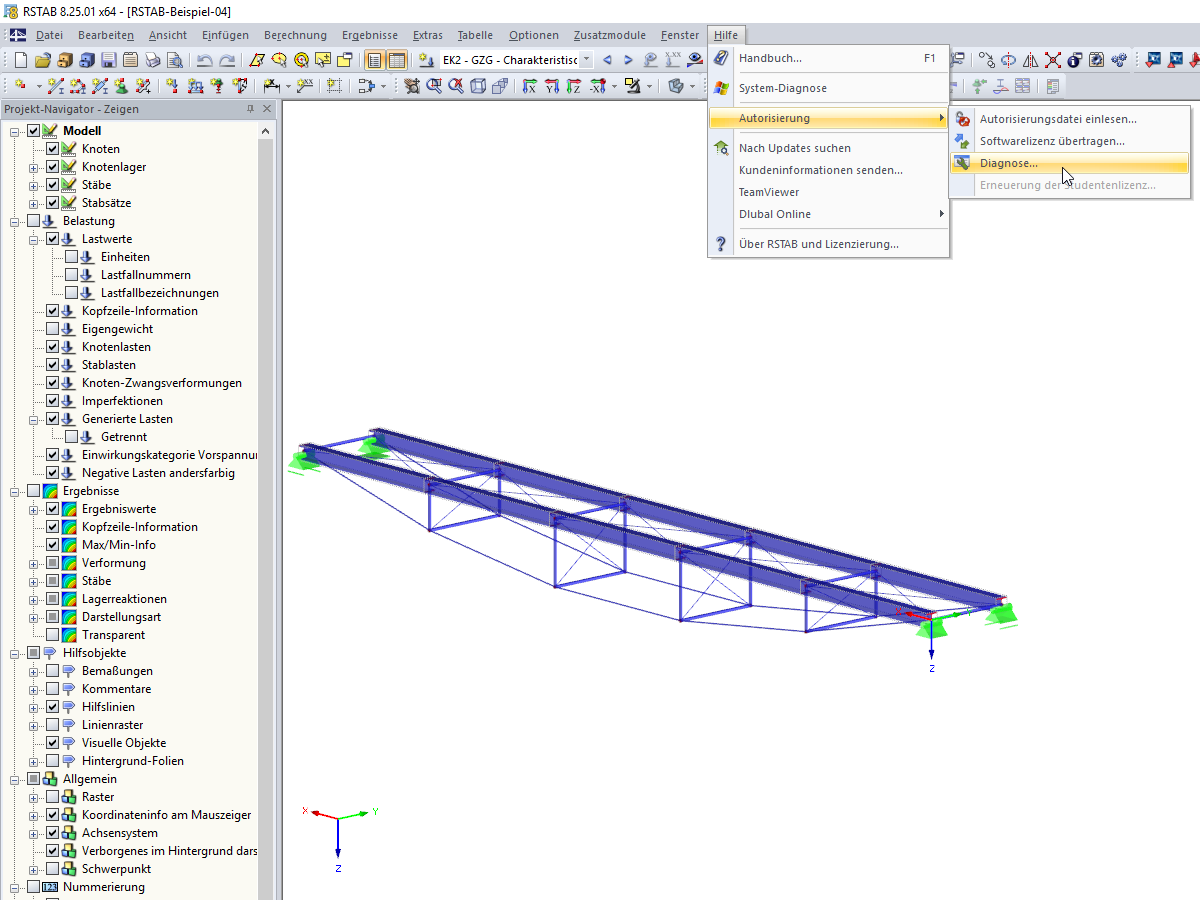Go to previous load case arrow
This screenshot has width=1200, height=900.
(x=607, y=60)
